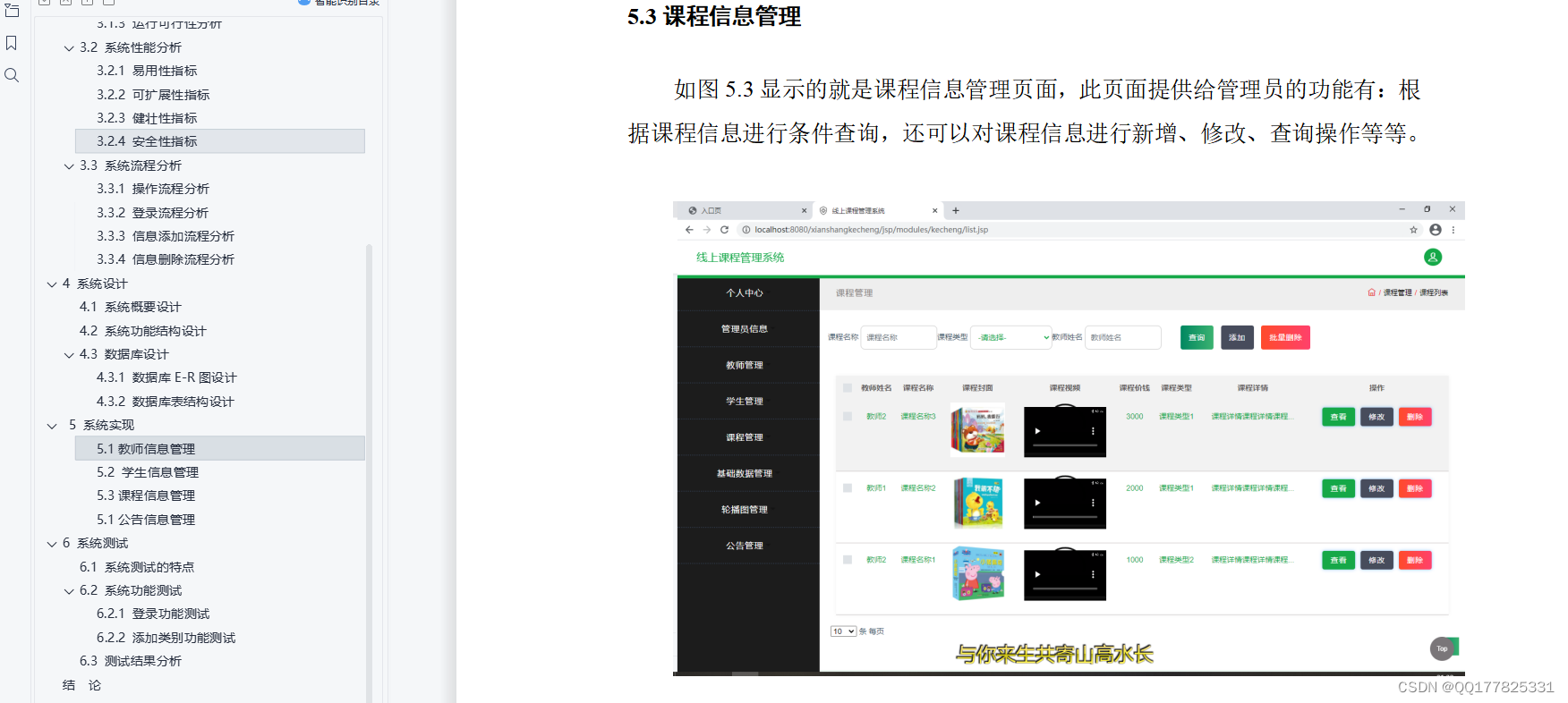The height and width of the screenshot is (703, 1568).
Task: Open the 10 per-page dropdown
Action: 843,631
